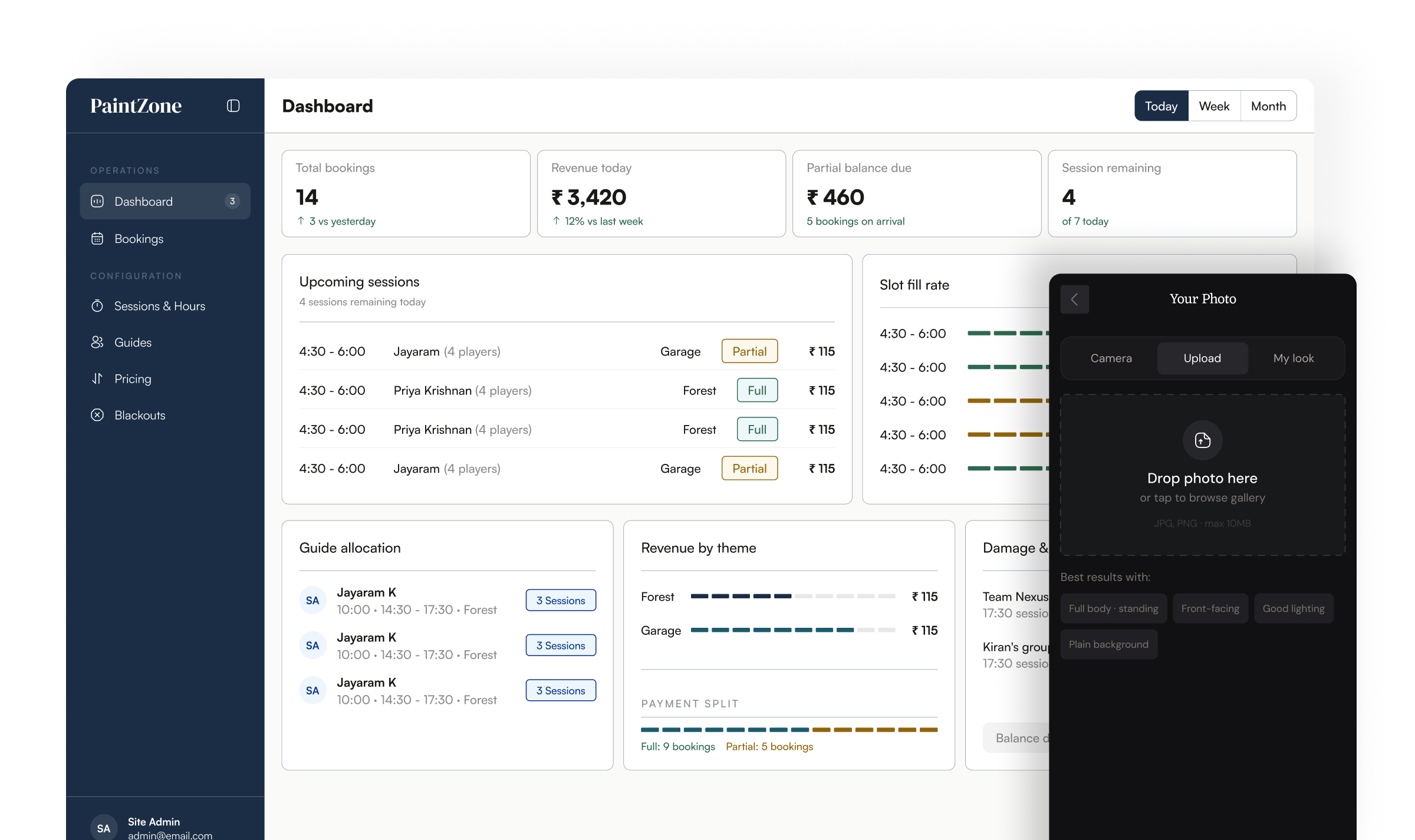Image resolution: width=1415 pixels, height=840 pixels.
Task: Collapse the sidebar using the panel icon
Action: click(x=233, y=106)
